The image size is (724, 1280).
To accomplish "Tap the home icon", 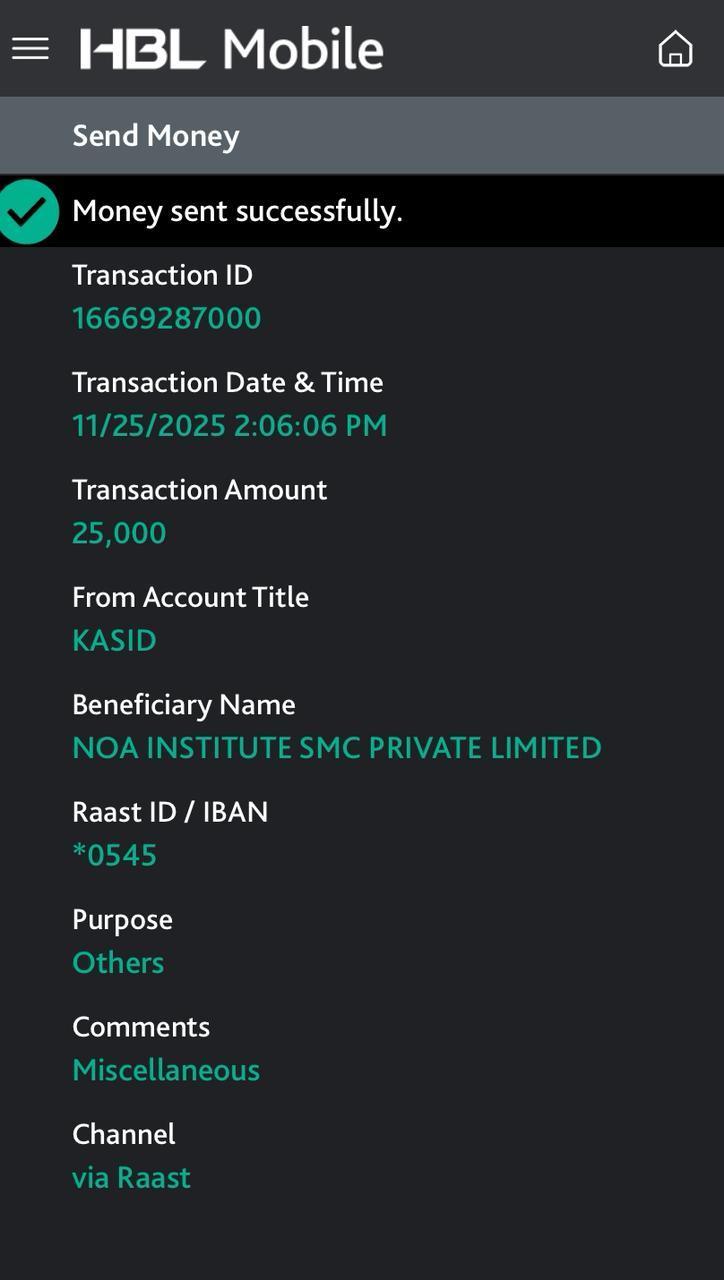I will tap(675, 48).
